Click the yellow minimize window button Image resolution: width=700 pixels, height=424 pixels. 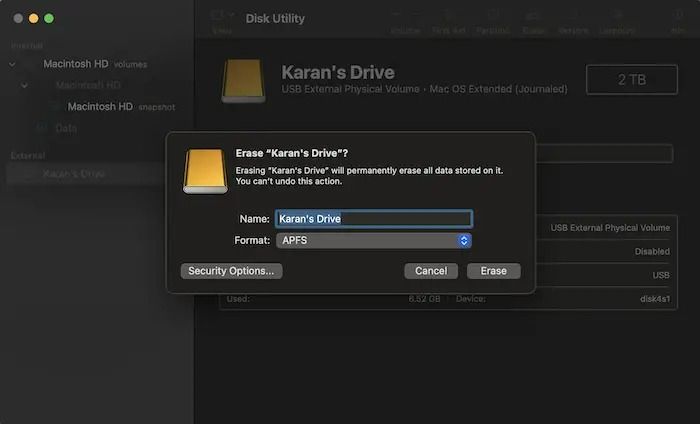pyautogui.click(x=33, y=18)
